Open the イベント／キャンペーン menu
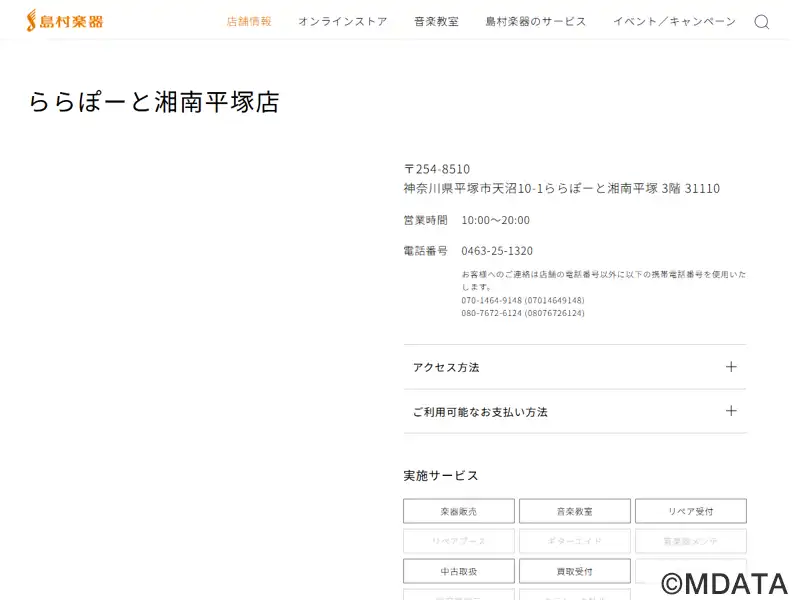 click(674, 21)
